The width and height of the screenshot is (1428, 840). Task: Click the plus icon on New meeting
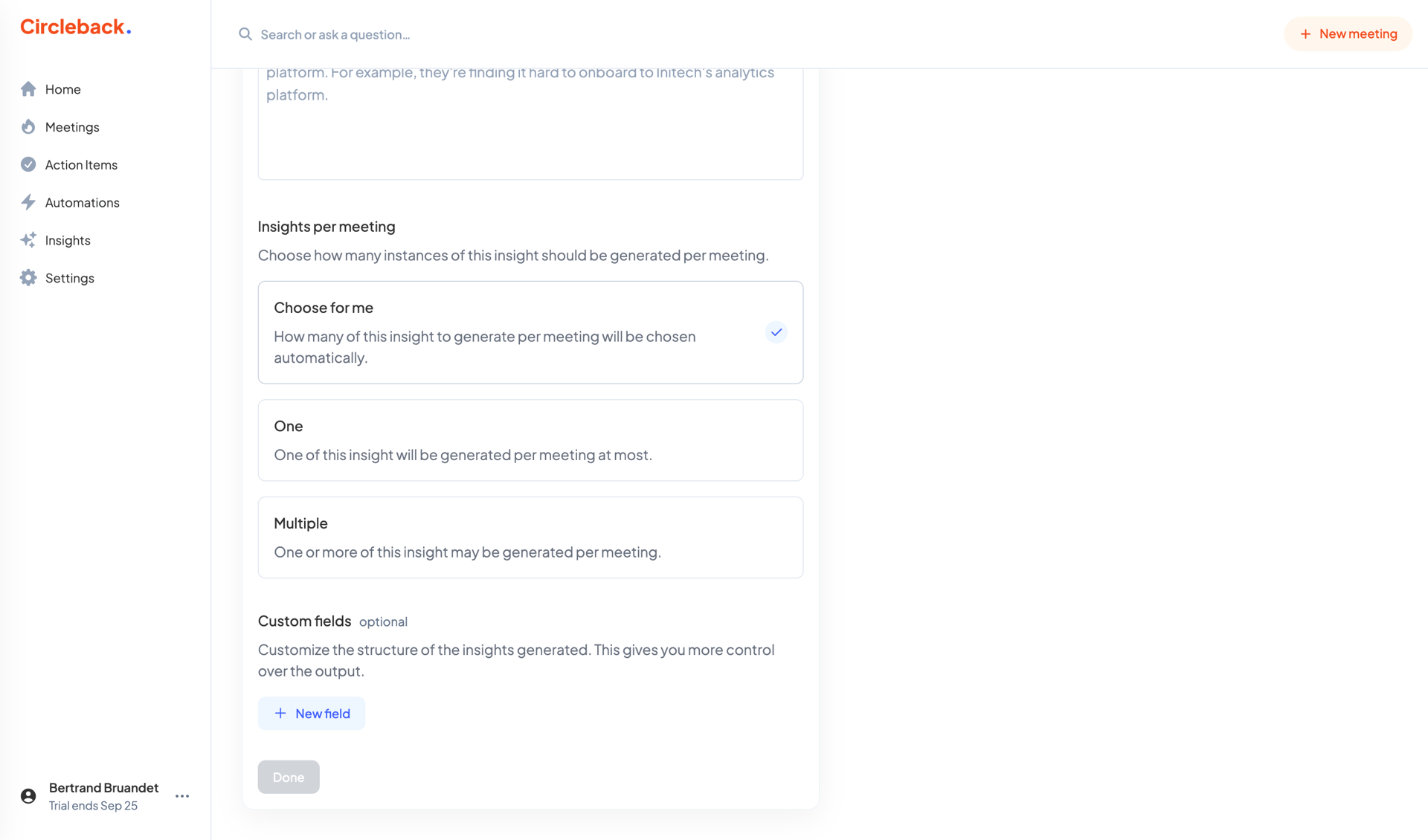(x=1305, y=33)
